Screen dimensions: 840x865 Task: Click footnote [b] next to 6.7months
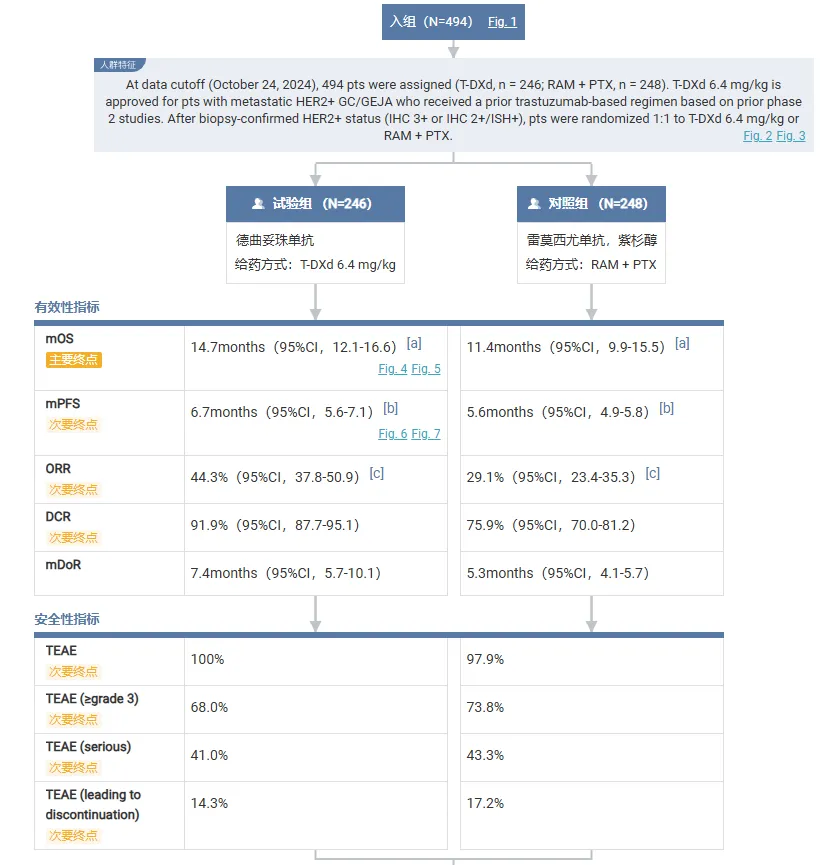coord(391,409)
